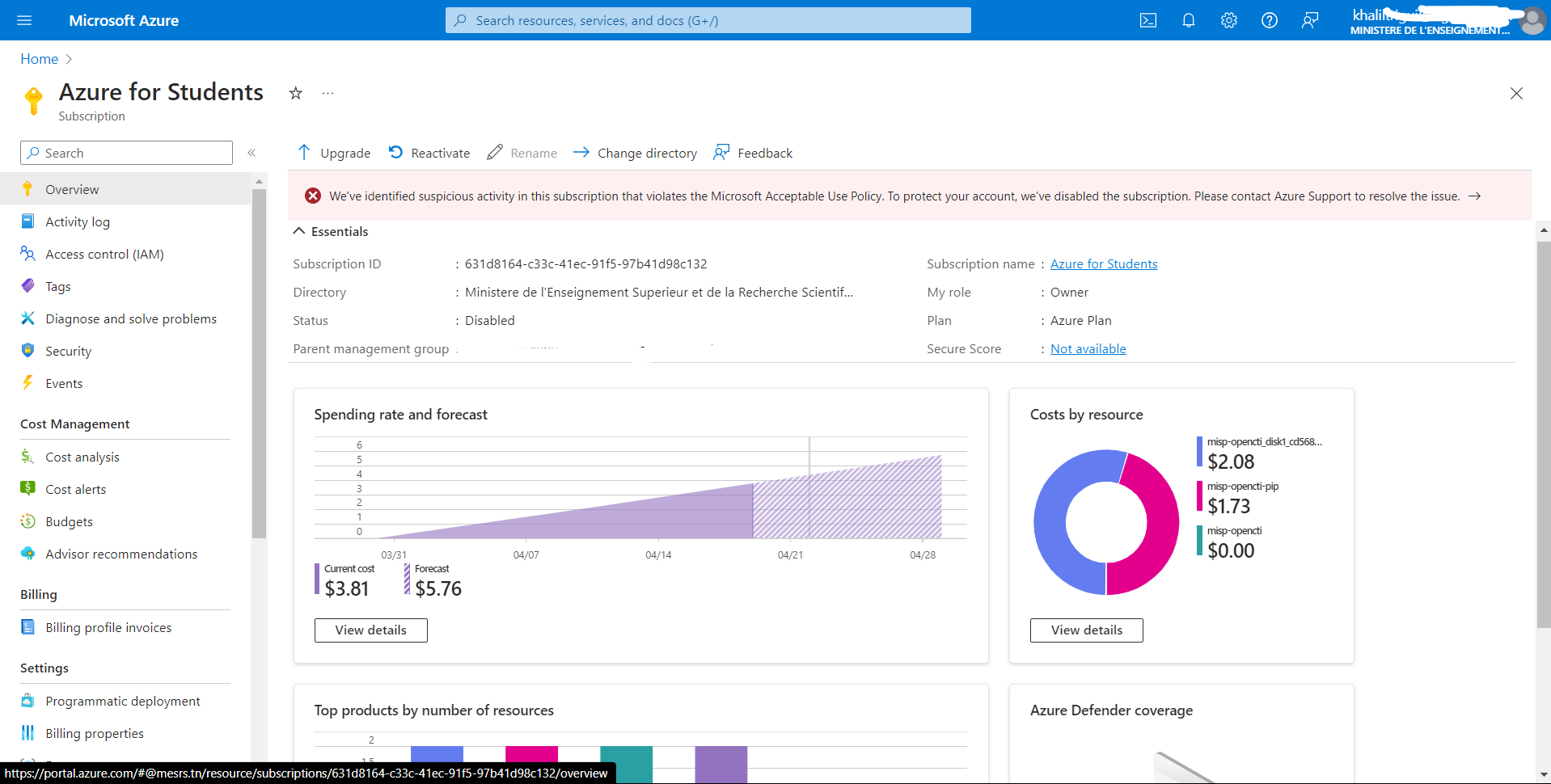Open the help question mark menu

pyautogui.click(x=1270, y=20)
